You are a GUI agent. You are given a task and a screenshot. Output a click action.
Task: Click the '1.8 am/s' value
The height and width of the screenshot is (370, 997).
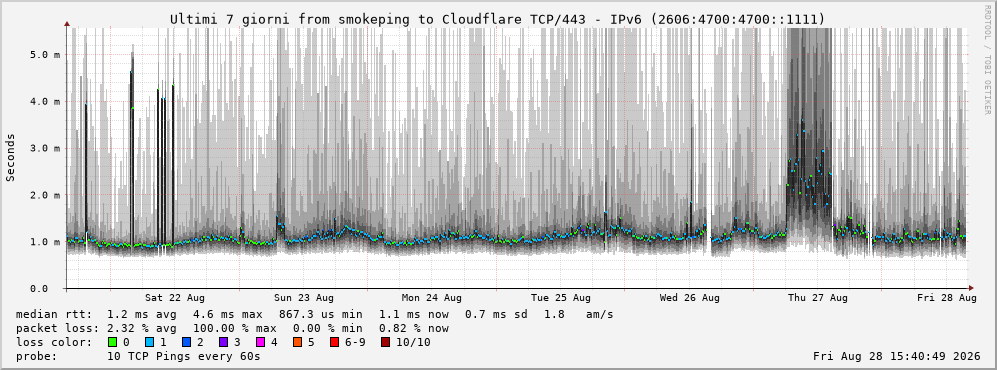tap(579, 315)
